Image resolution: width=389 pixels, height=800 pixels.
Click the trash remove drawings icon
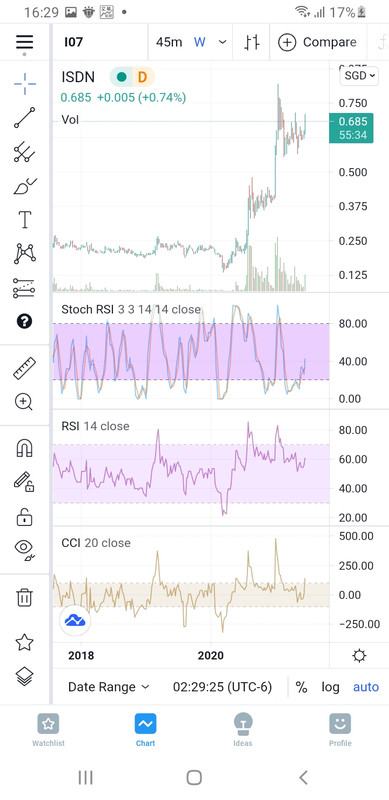pyautogui.click(x=25, y=596)
